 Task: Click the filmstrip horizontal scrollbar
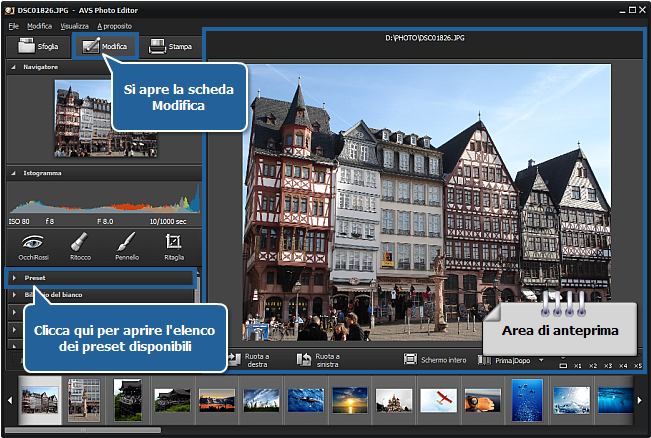click(83, 430)
